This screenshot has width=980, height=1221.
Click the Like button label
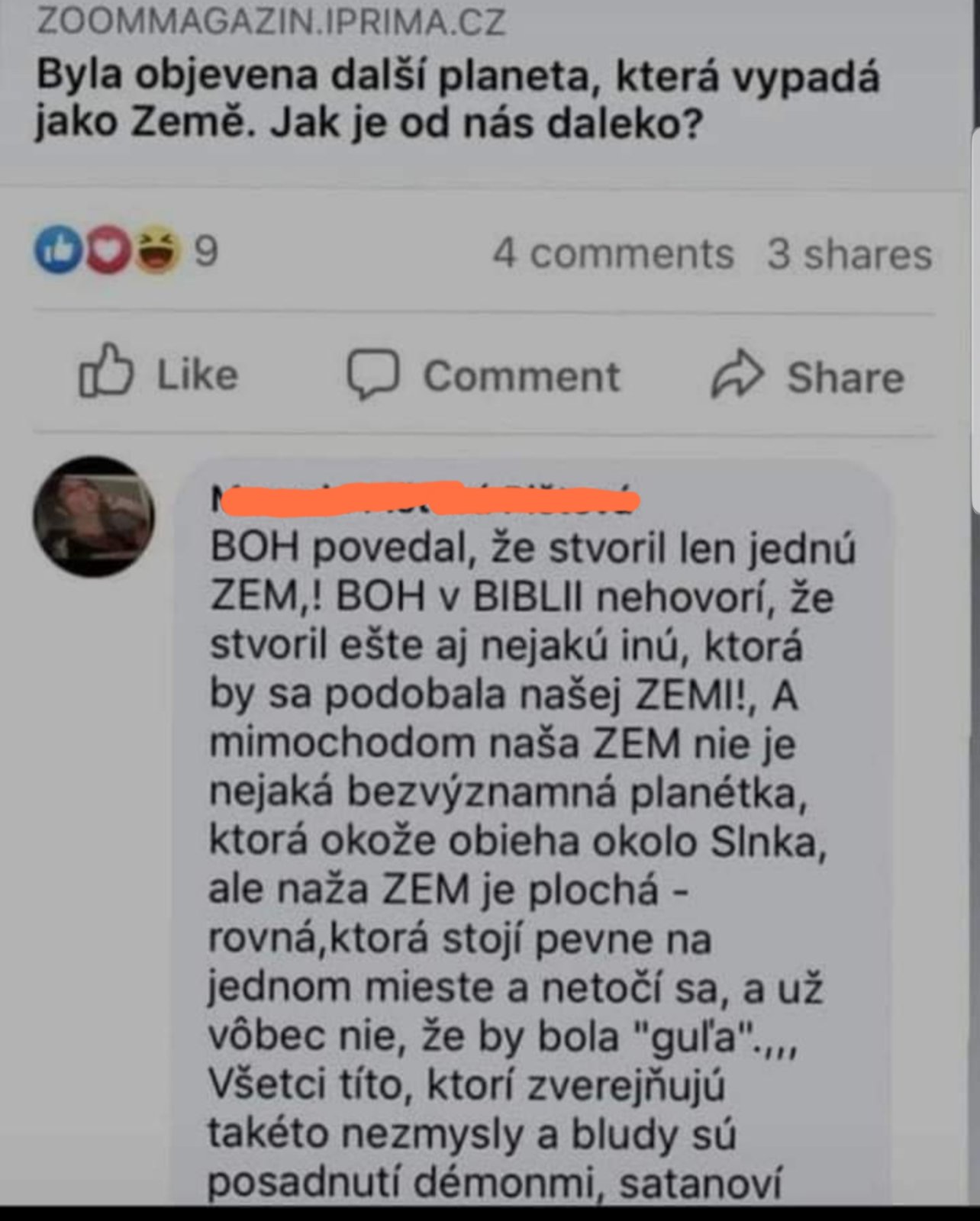pos(198,375)
